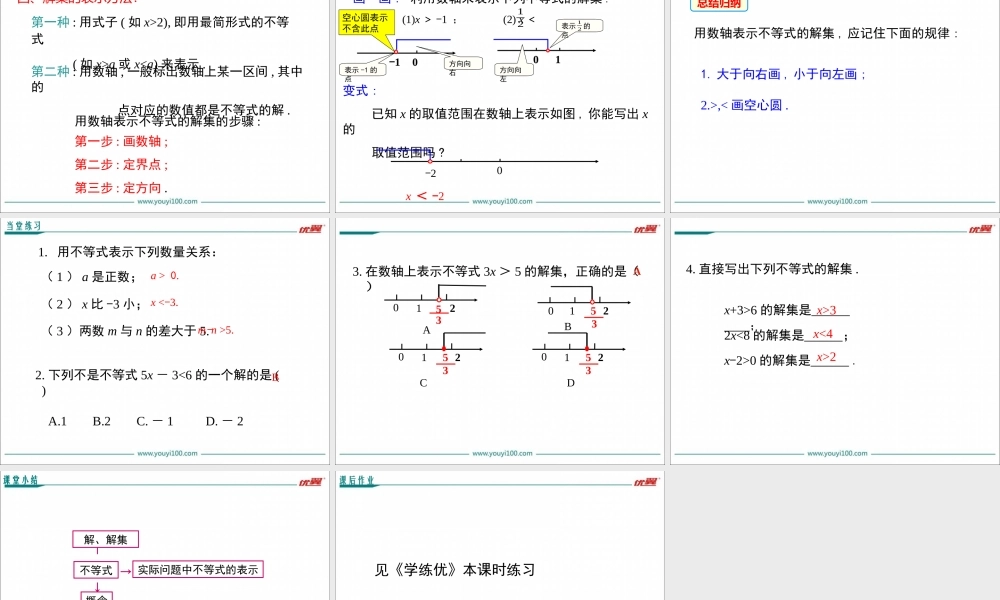Click the red answer x<4
1000x600 pixels.
[x=823, y=333]
